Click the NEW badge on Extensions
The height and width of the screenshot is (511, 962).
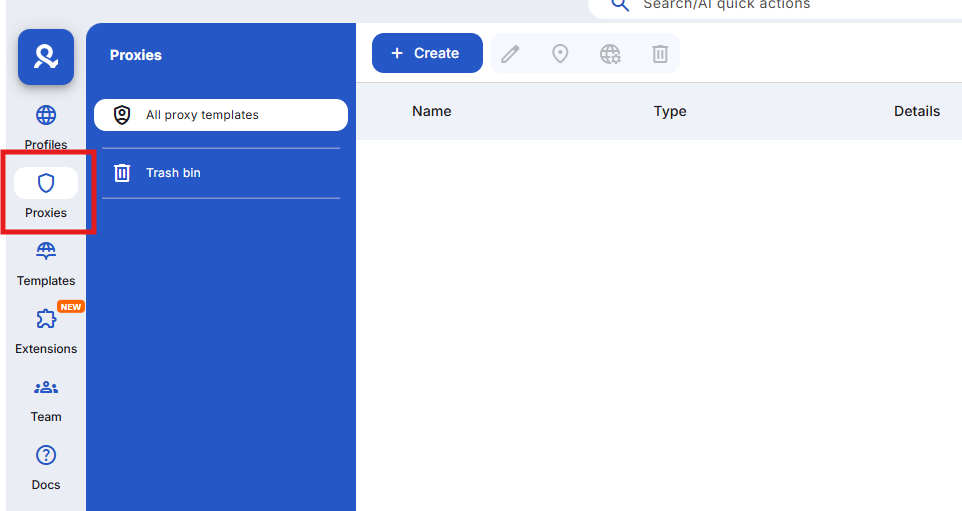point(71,307)
